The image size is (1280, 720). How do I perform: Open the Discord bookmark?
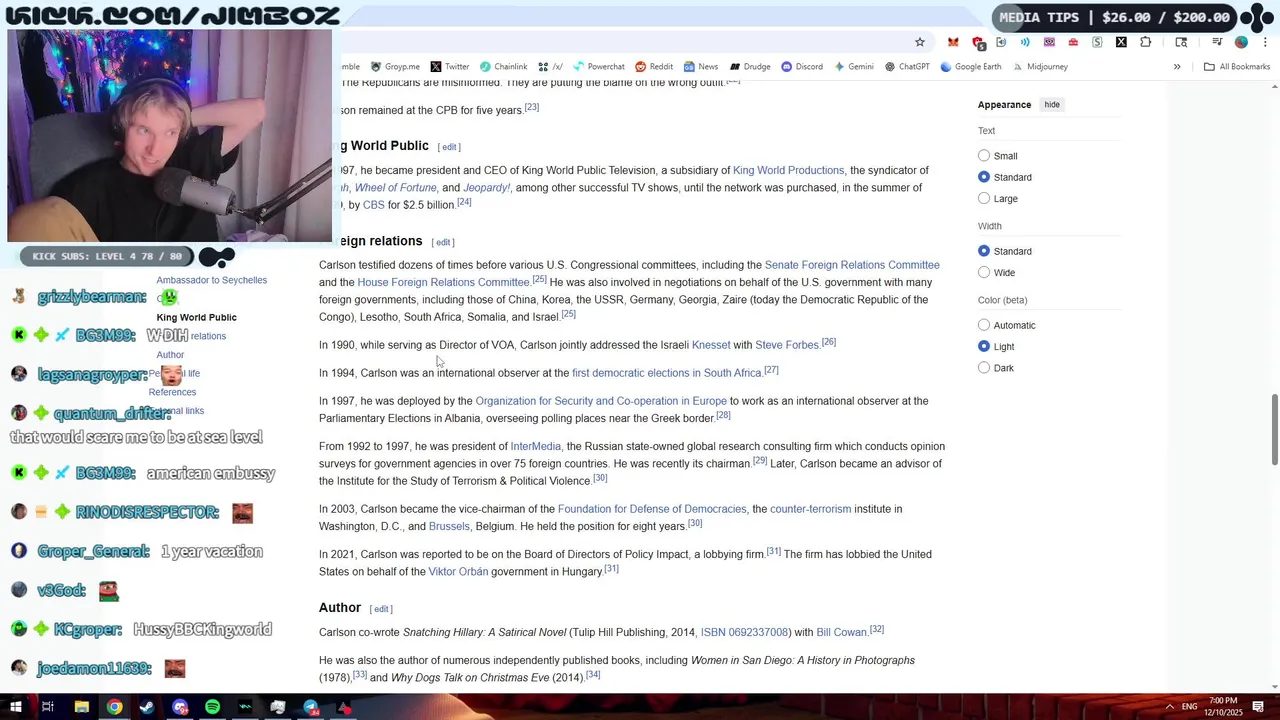point(802,67)
